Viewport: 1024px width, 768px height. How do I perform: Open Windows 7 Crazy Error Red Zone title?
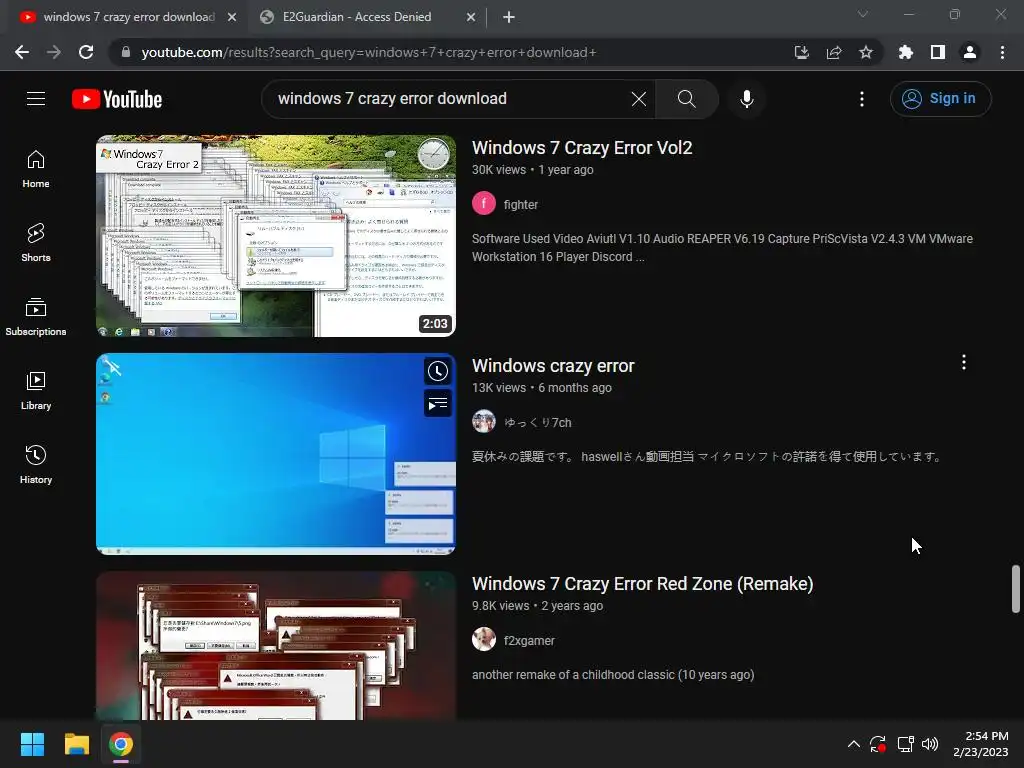643,584
